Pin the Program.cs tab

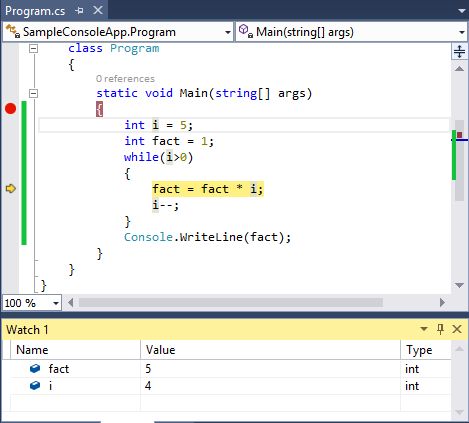[79, 11]
